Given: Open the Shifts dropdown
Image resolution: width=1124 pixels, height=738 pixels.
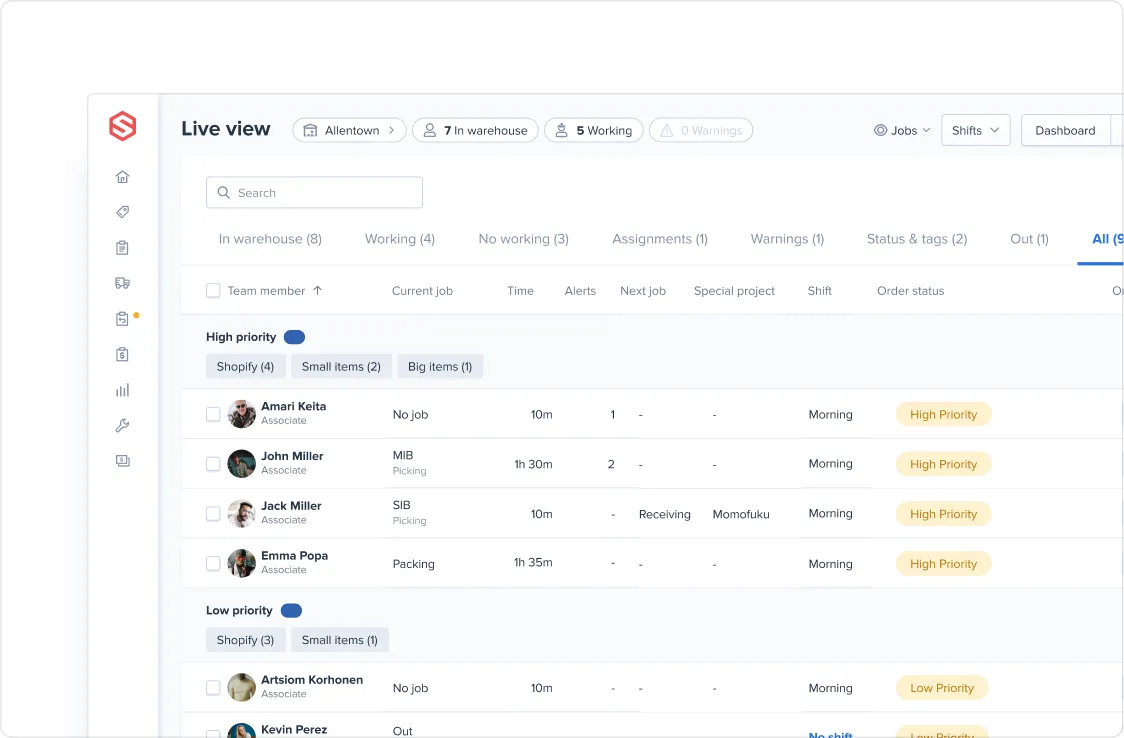Looking at the screenshot, I should pos(975,130).
